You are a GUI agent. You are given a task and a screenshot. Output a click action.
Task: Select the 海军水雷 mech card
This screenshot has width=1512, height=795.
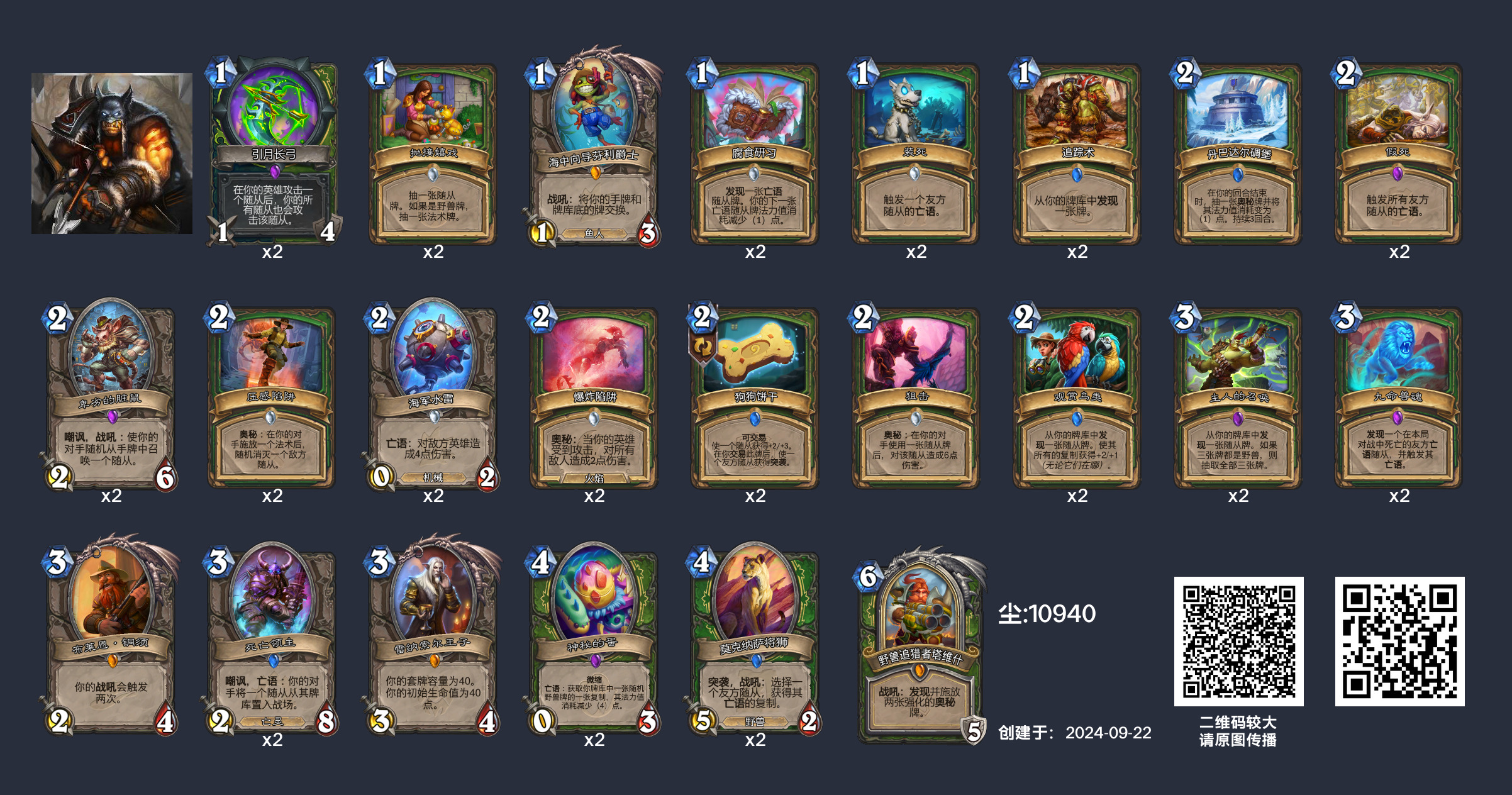(433, 395)
